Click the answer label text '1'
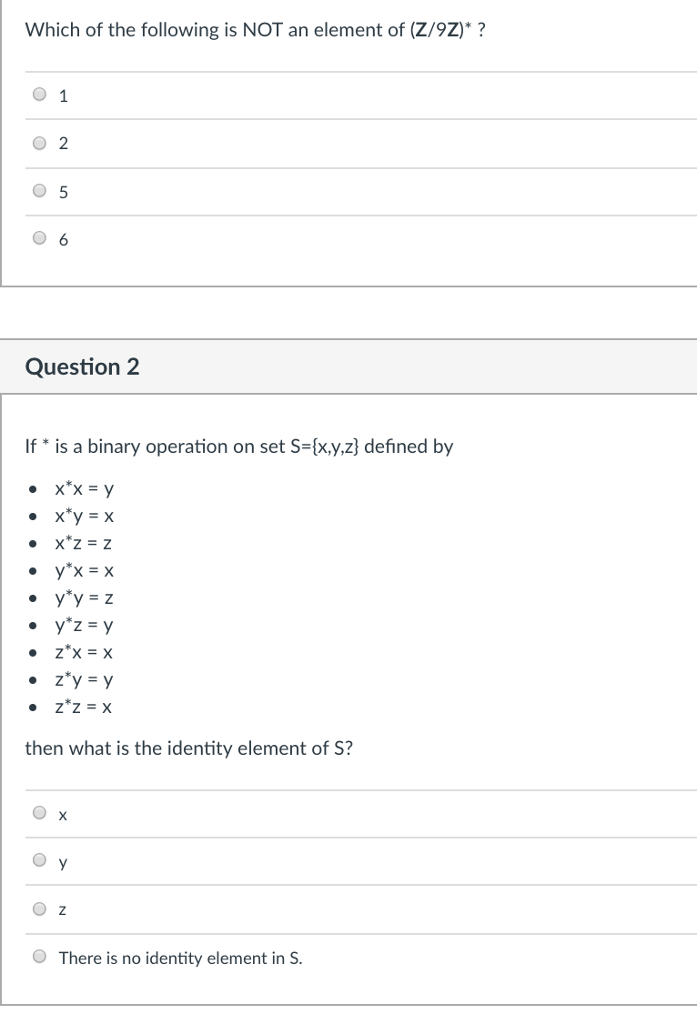Screen dimensions: 697x1024 (63, 96)
